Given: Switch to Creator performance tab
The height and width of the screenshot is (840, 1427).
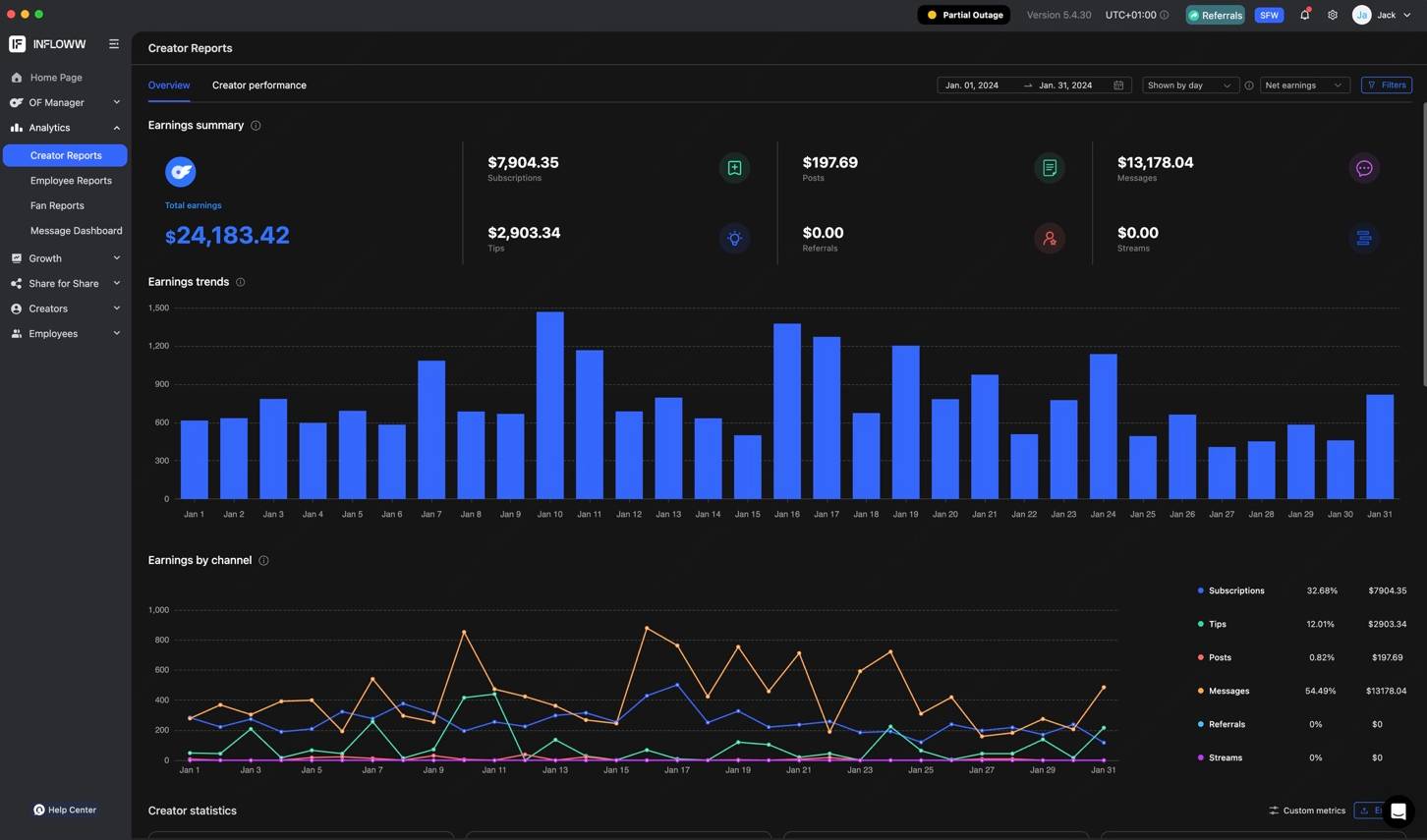Looking at the screenshot, I should click(259, 85).
